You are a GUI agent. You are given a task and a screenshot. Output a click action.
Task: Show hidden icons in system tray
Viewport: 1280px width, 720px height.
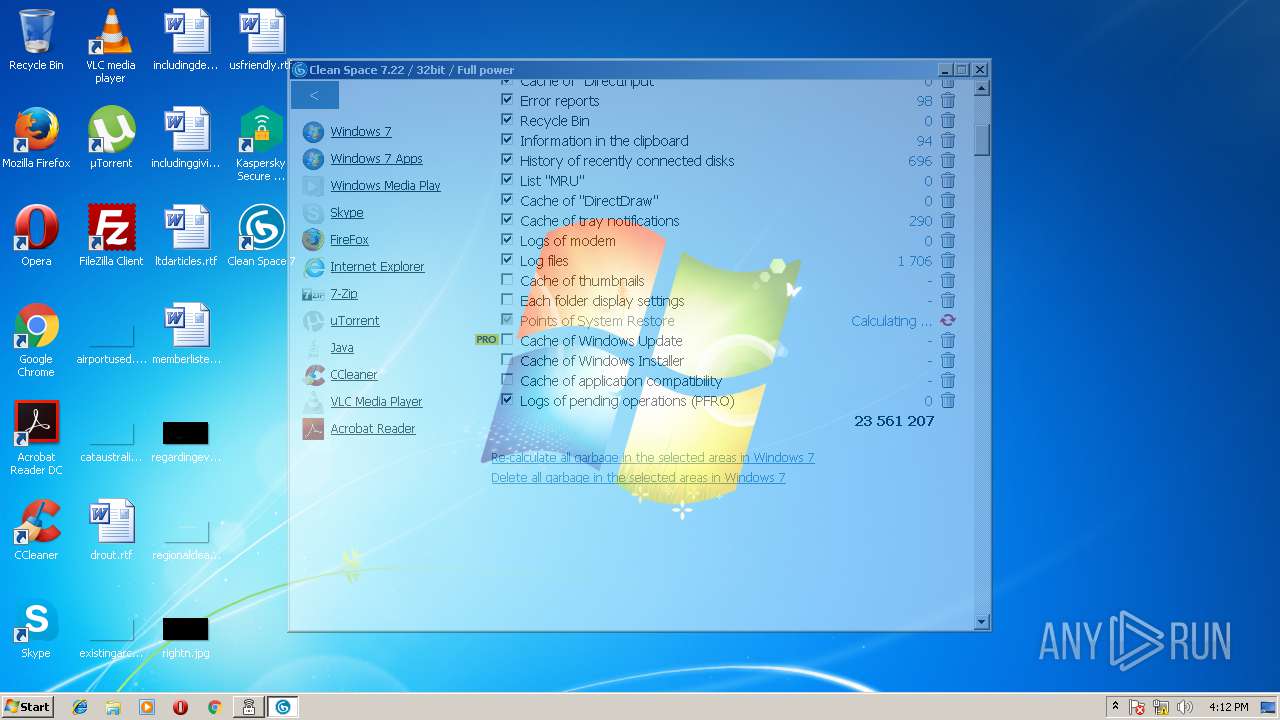pyautogui.click(x=1115, y=707)
